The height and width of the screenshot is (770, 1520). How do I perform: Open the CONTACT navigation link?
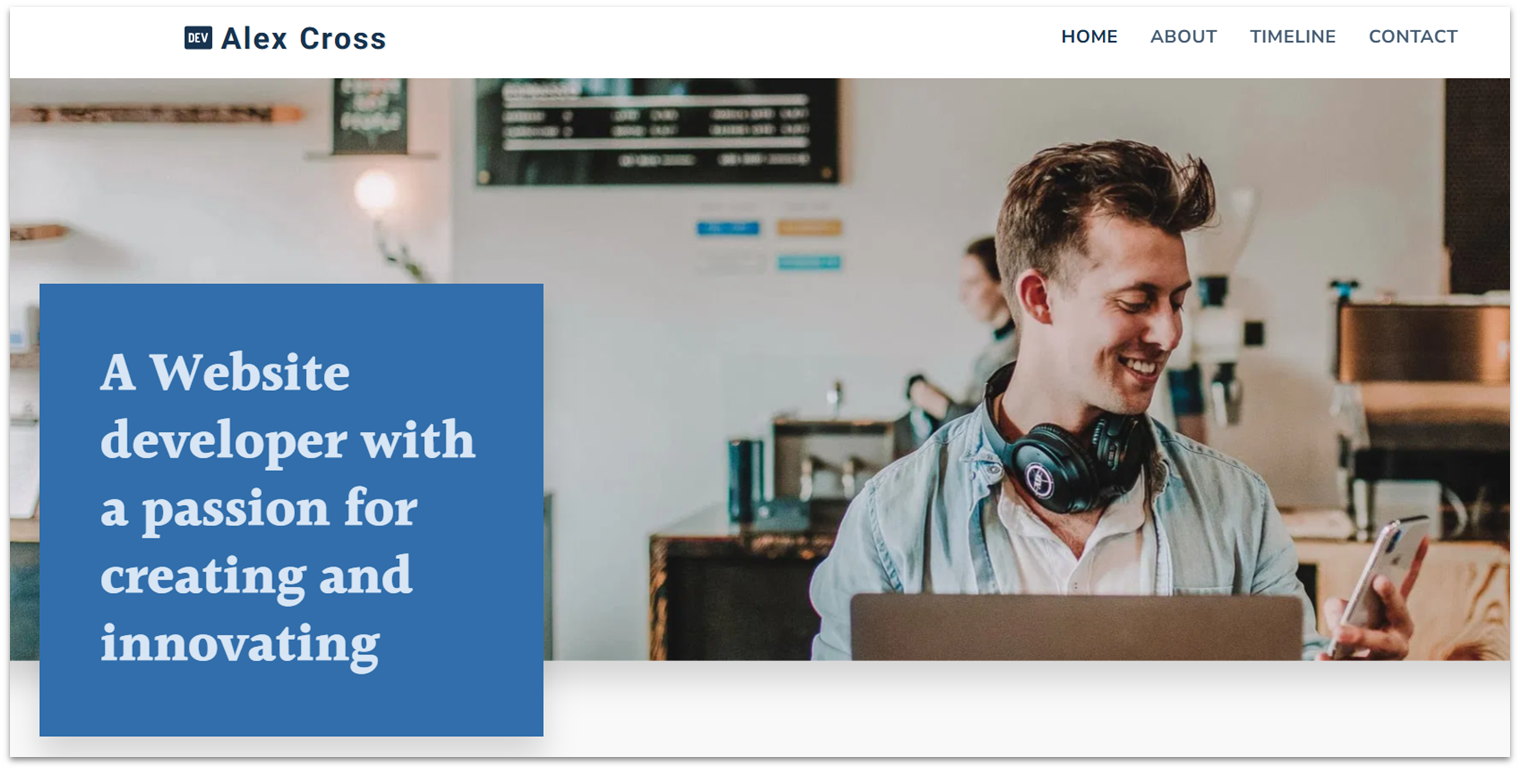click(x=1413, y=37)
